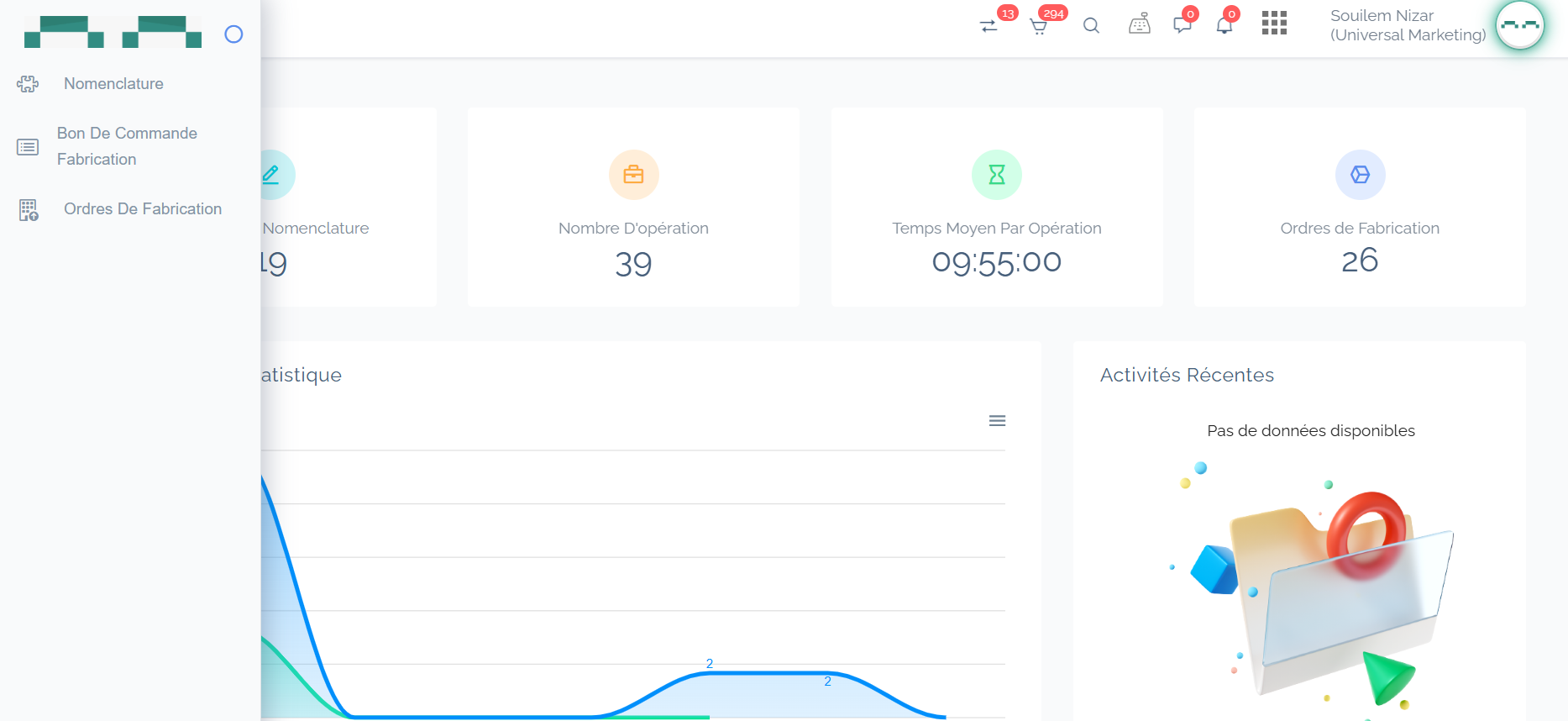Click the Ordres de Fabrication hexagon icon
This screenshot has height=721, width=1568.
1360,175
